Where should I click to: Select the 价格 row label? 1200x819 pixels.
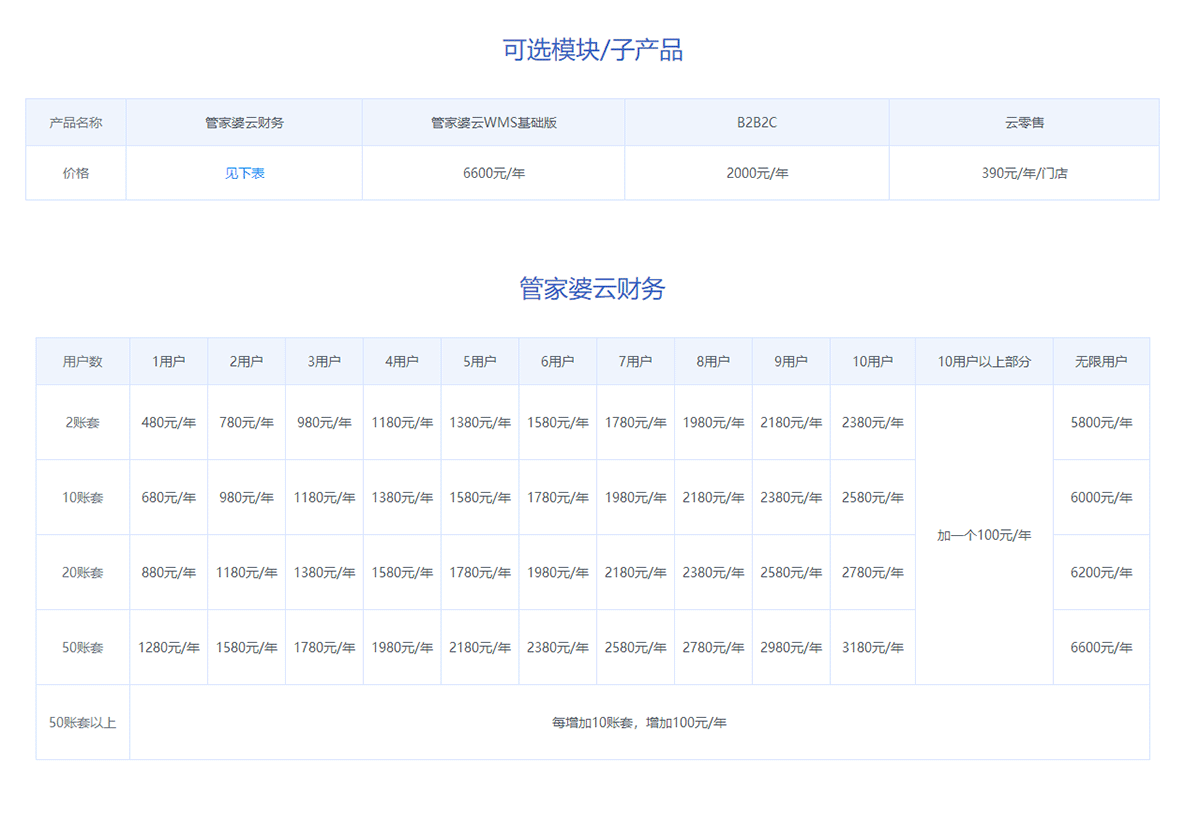76,173
